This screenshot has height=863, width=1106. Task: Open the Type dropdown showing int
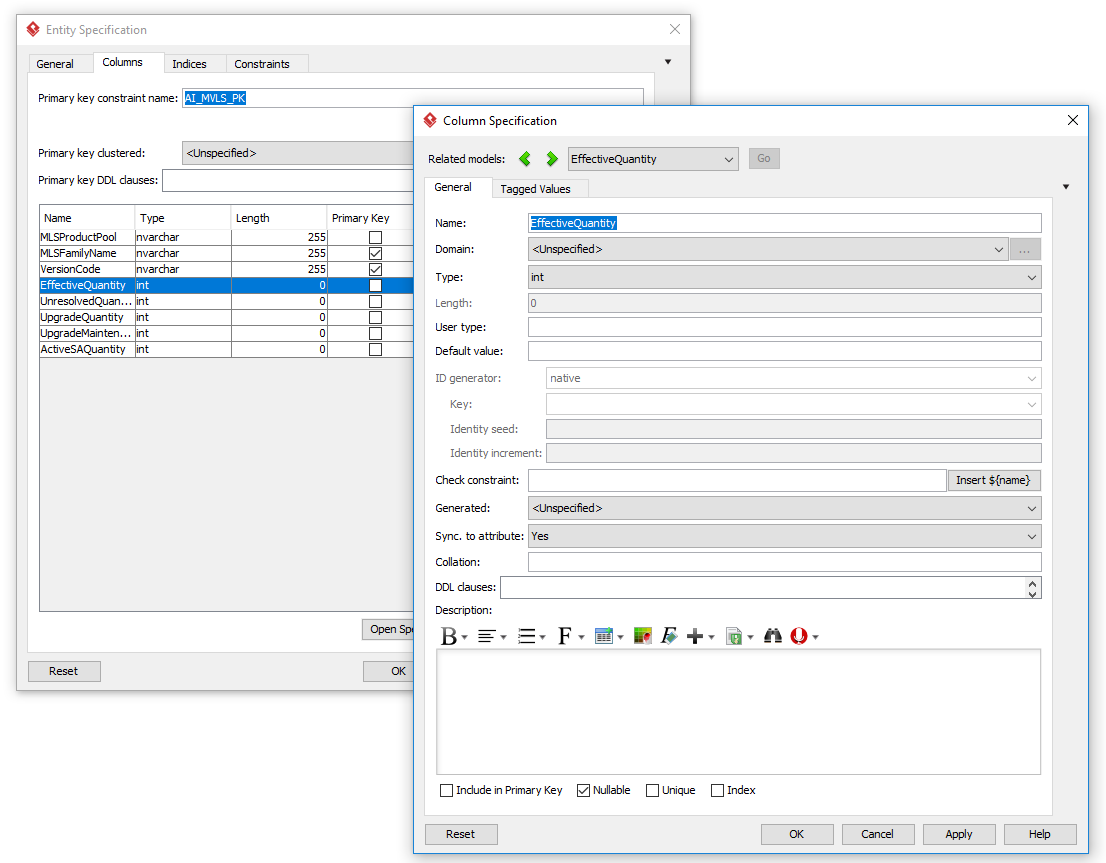[x=784, y=277]
